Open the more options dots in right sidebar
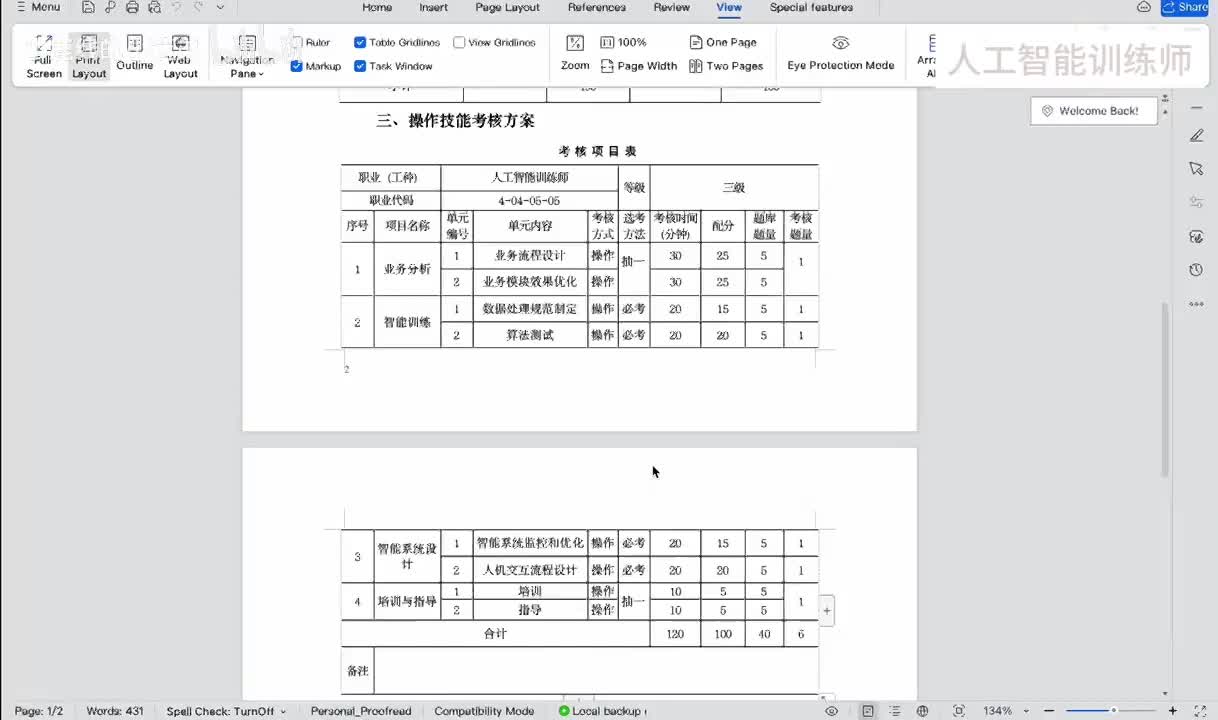 coord(1196,304)
